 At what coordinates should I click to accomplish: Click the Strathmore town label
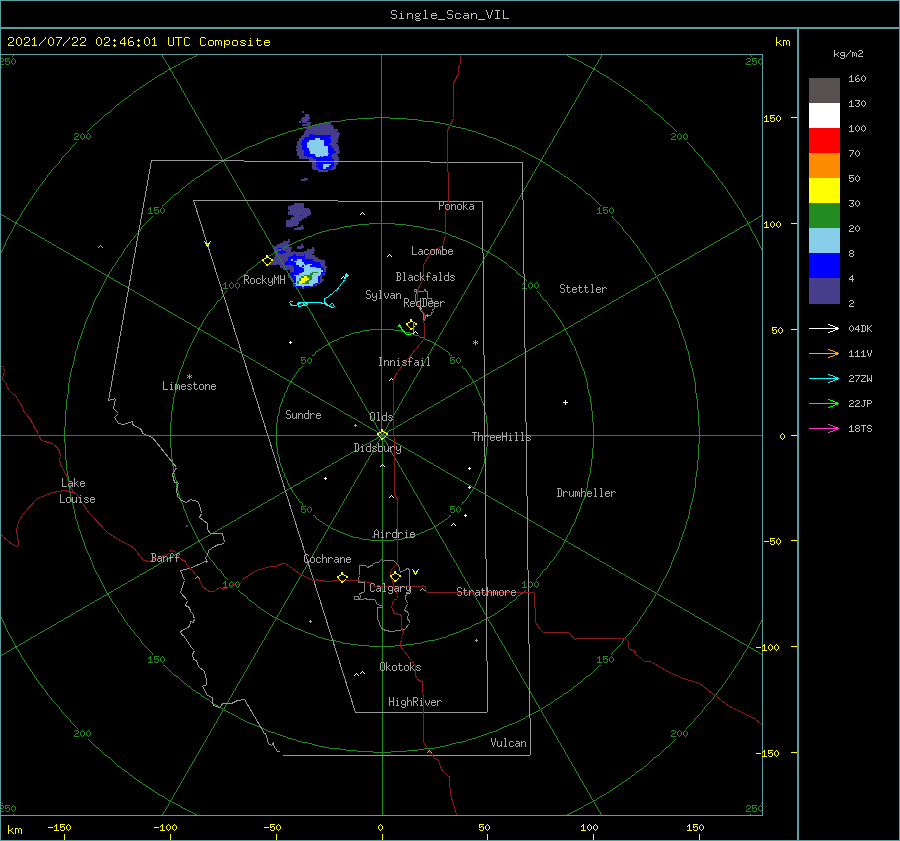486,592
